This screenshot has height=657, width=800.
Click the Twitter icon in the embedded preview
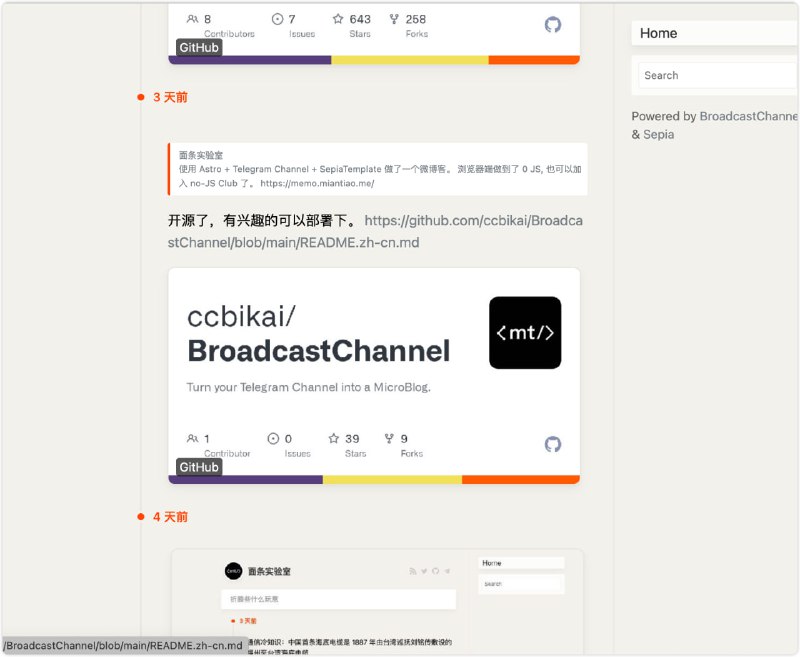click(424, 571)
